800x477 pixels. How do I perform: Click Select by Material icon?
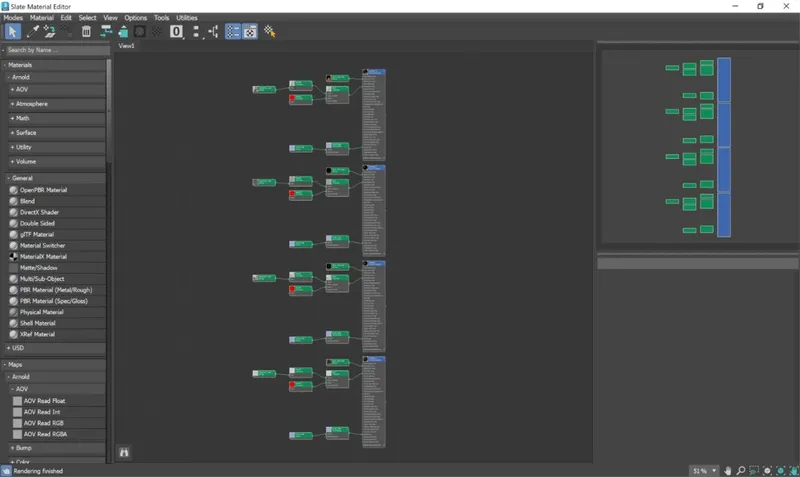coord(269,32)
